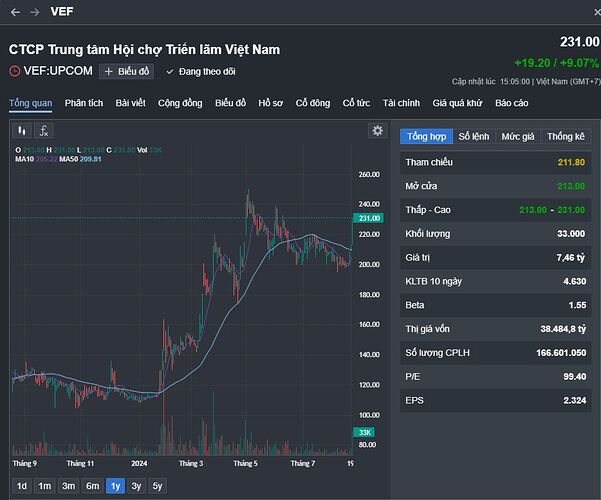Open the candlestick chart type selector
The width and height of the screenshot is (601, 500).
(21, 131)
